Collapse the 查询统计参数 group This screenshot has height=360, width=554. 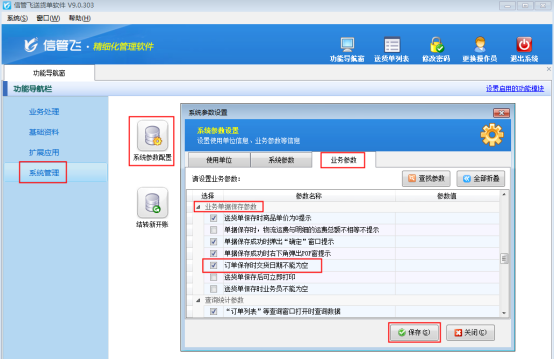tap(198, 300)
